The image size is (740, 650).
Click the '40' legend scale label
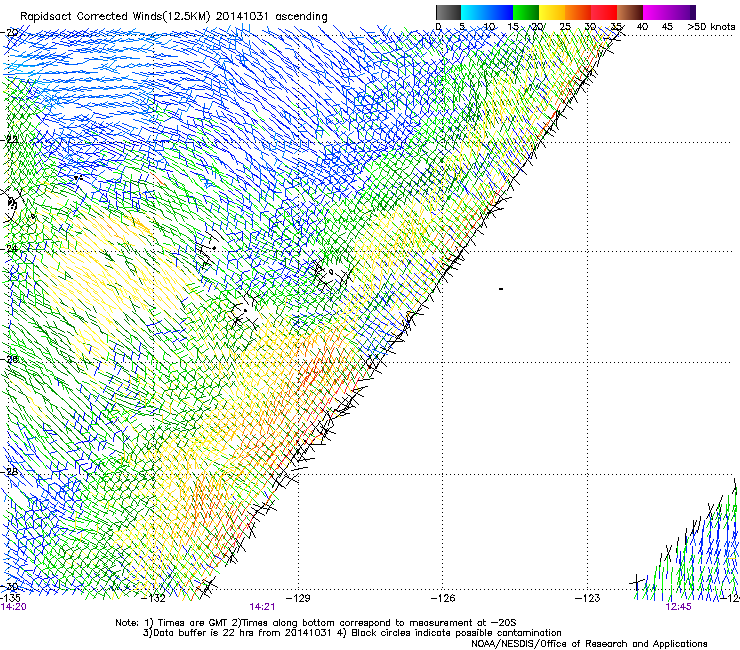tap(642, 27)
